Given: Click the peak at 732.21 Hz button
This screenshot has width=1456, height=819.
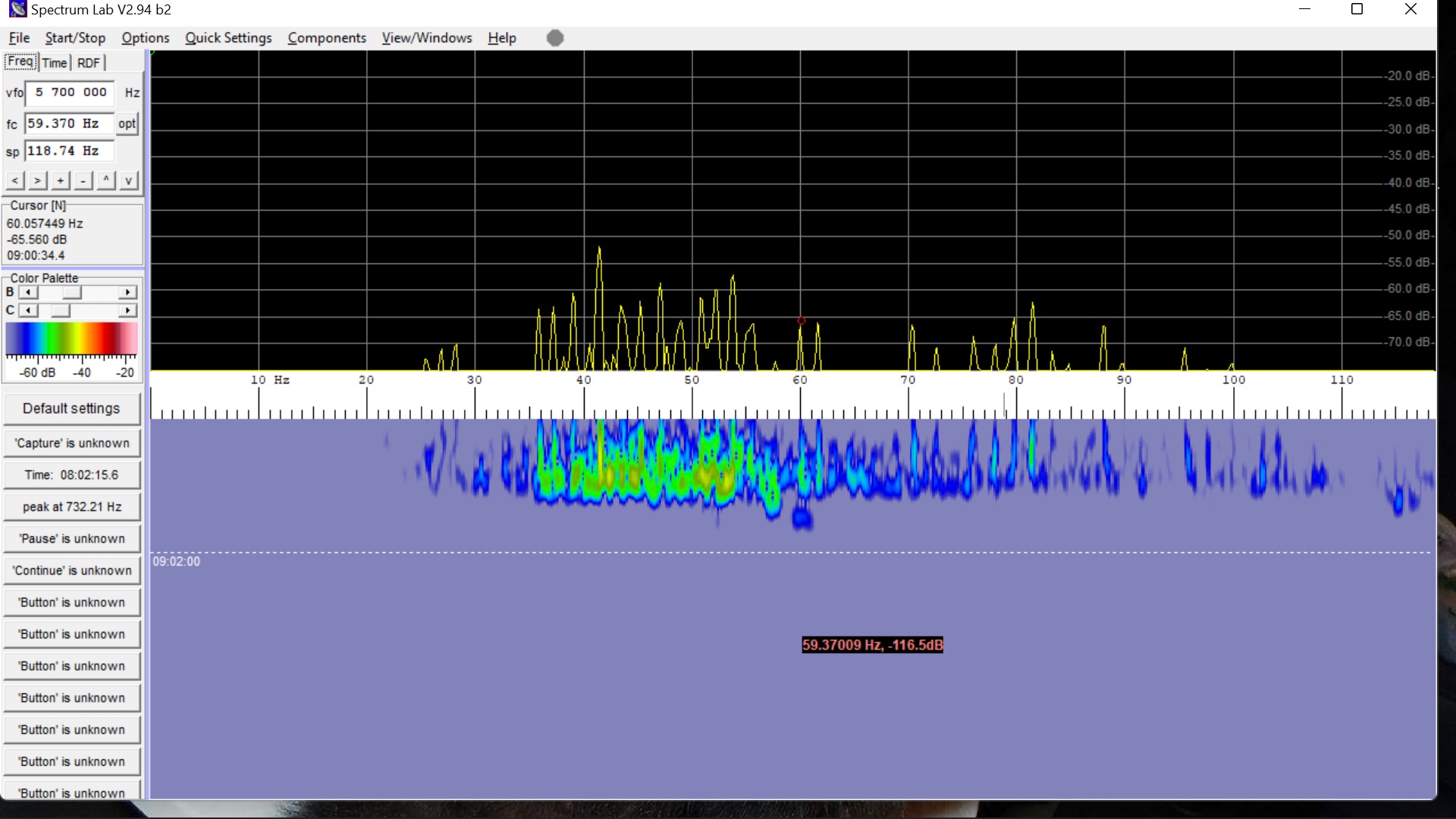Looking at the screenshot, I should pos(72,507).
